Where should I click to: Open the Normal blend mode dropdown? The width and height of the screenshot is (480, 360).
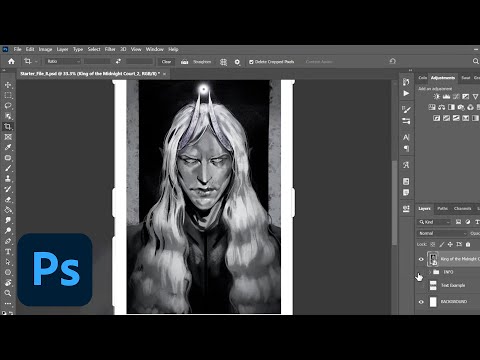click(x=443, y=233)
